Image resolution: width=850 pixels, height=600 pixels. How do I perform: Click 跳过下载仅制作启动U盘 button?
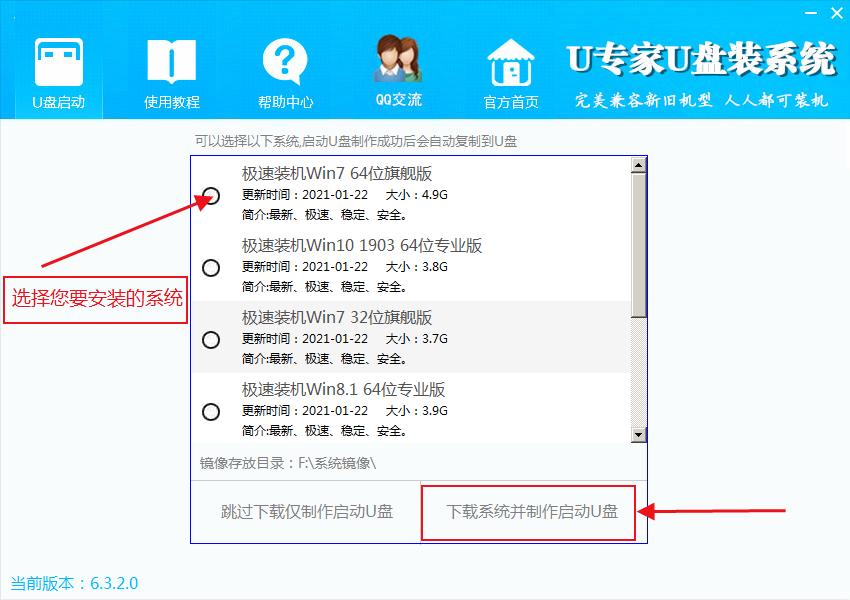tap(307, 512)
